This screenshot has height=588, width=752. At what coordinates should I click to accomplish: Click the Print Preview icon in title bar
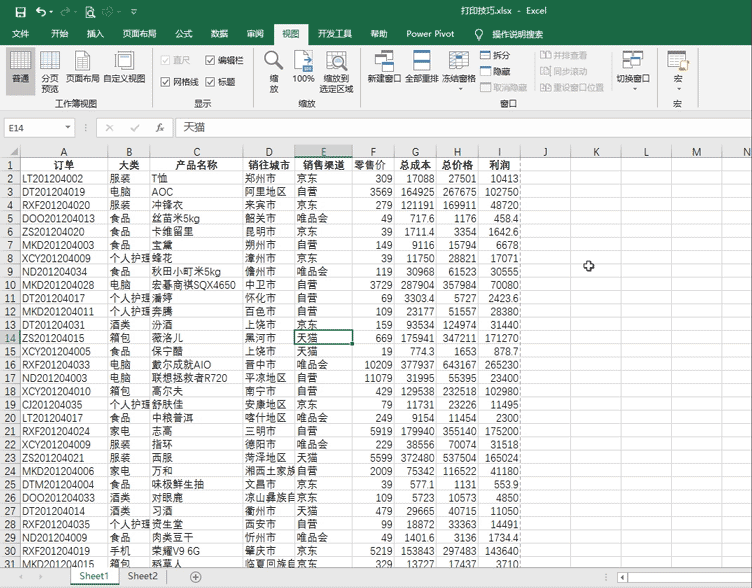pos(90,12)
